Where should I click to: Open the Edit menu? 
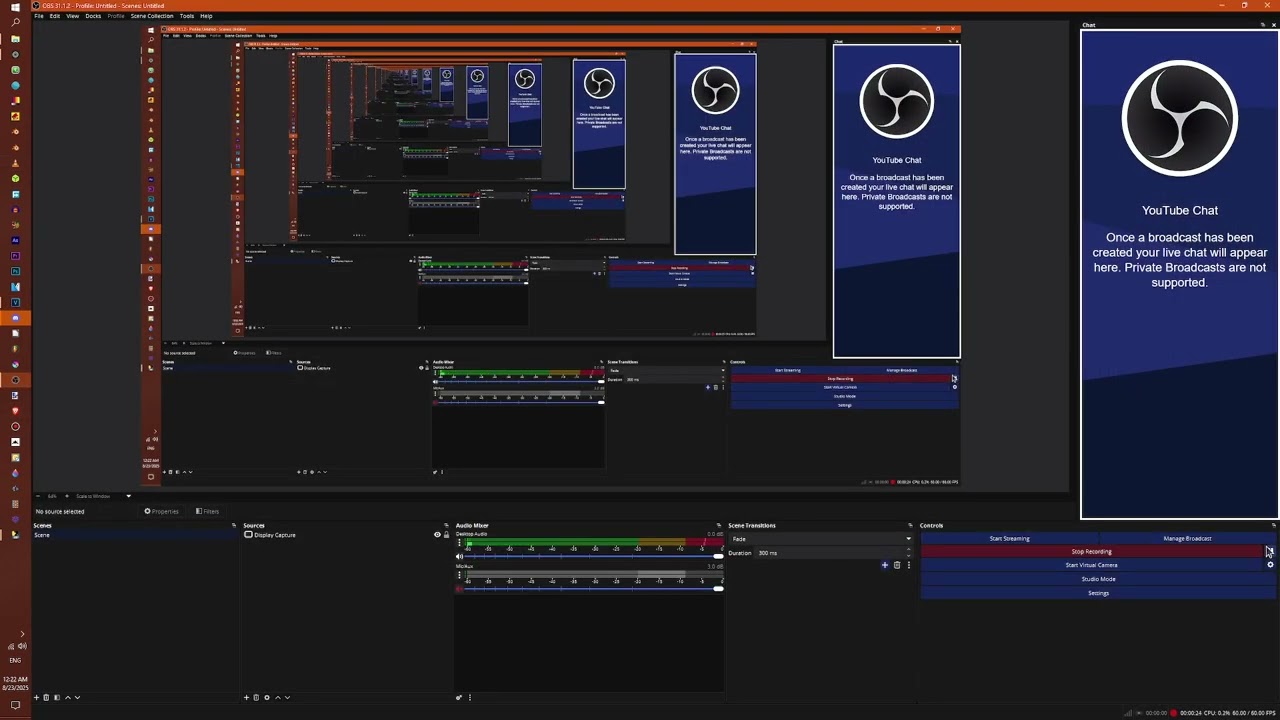coord(55,16)
